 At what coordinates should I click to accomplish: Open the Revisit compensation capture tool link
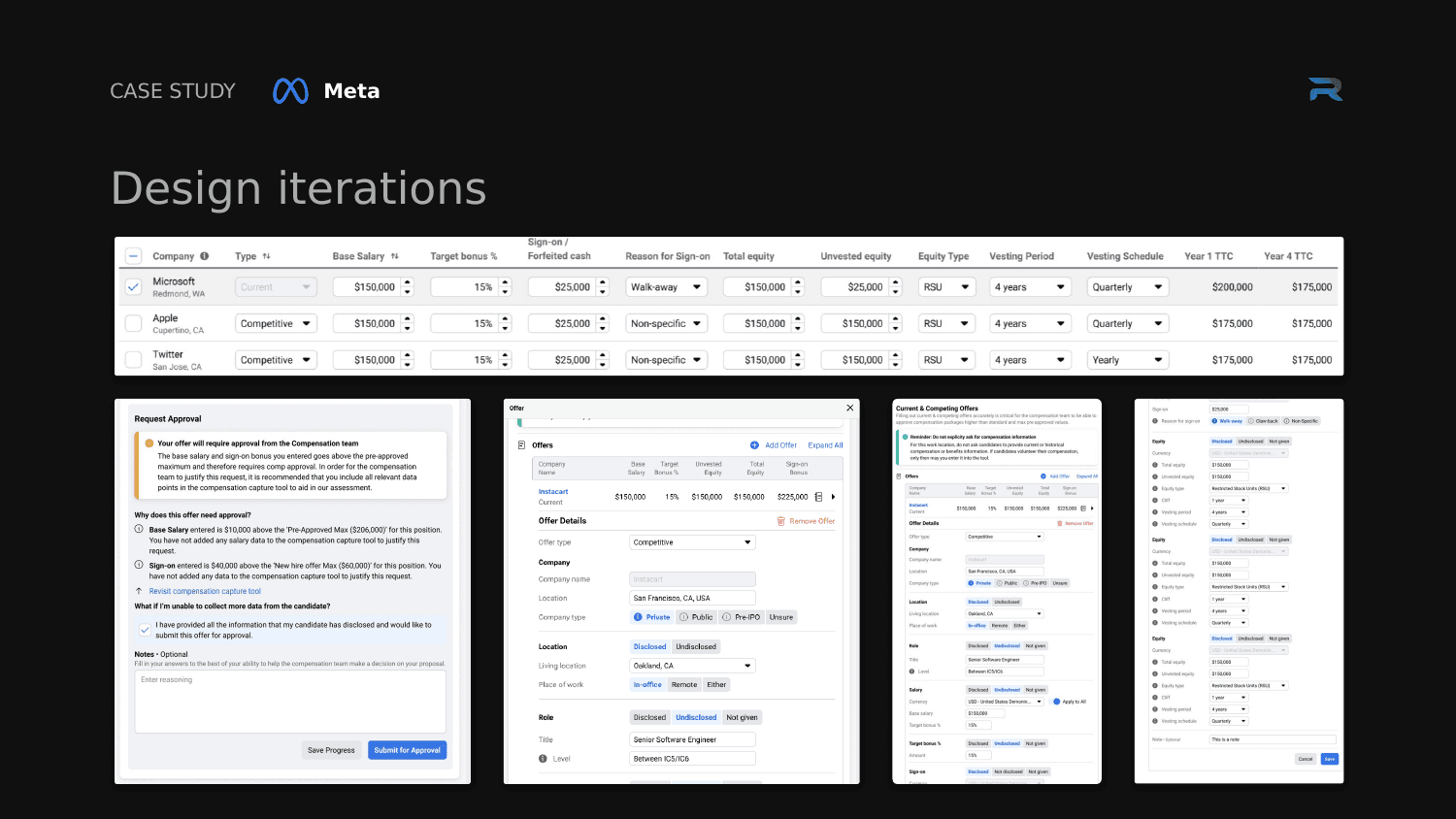coord(205,591)
